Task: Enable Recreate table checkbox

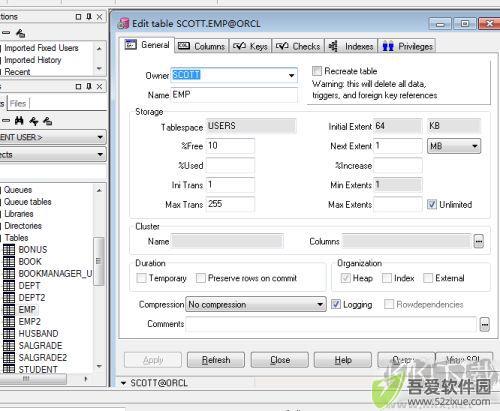Action: point(317,71)
